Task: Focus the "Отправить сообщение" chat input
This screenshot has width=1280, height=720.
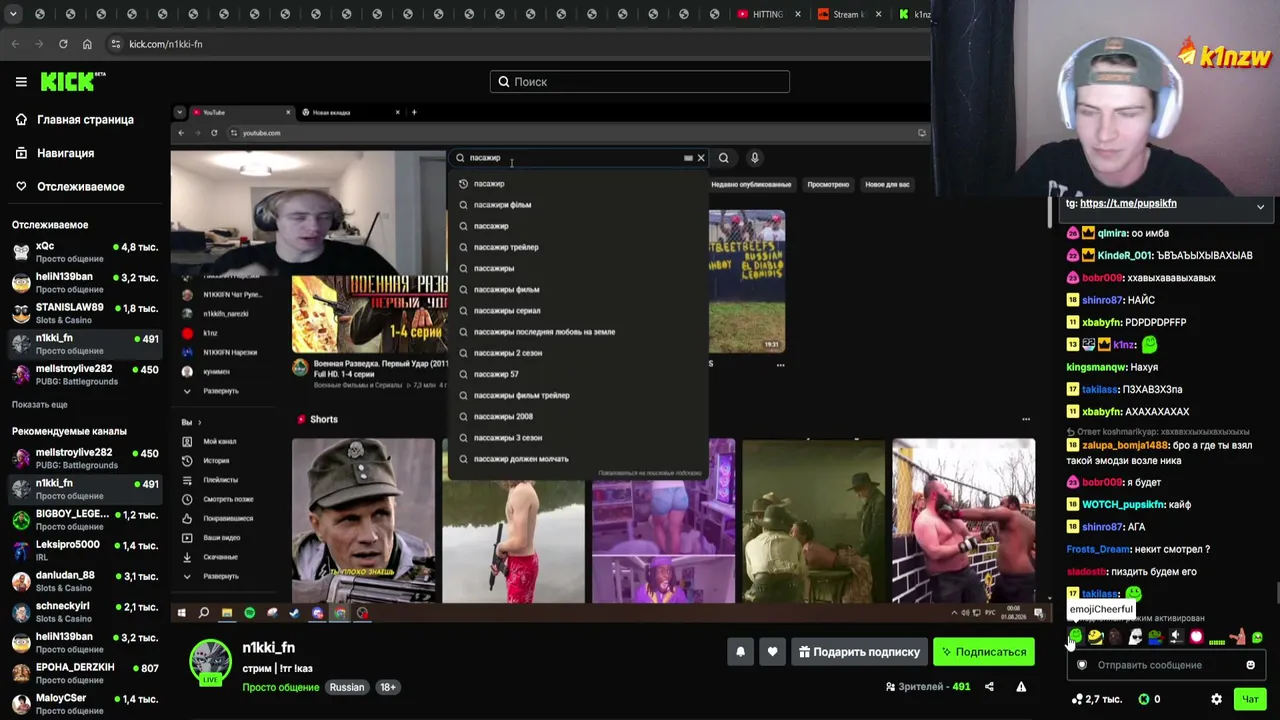Action: click(x=1165, y=665)
